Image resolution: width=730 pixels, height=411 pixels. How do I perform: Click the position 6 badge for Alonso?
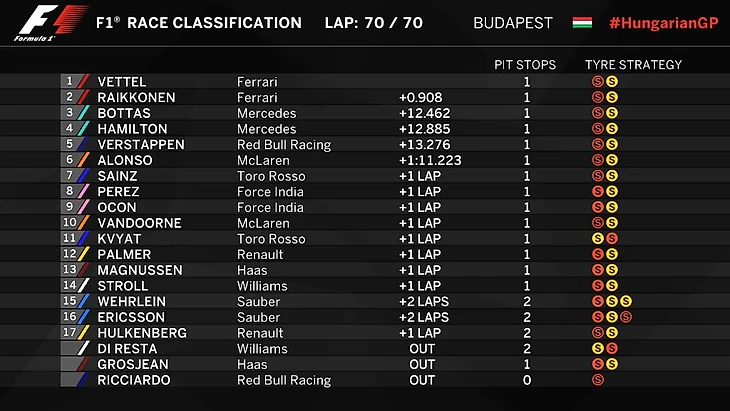[69, 160]
